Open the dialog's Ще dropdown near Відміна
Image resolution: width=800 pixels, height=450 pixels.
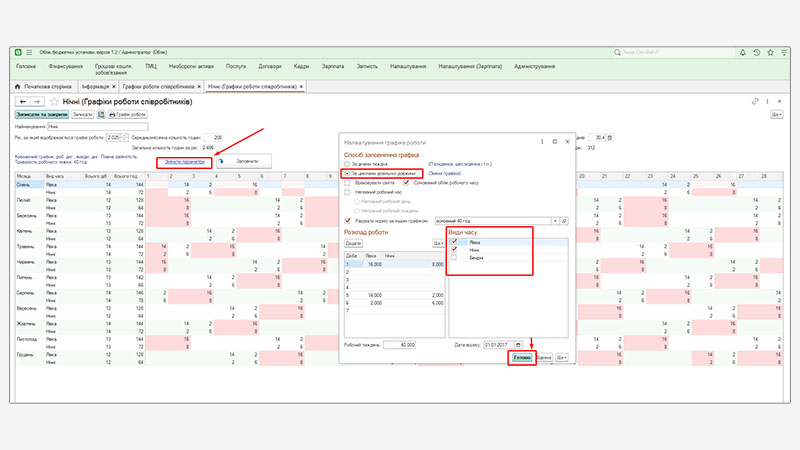pyautogui.click(x=563, y=357)
